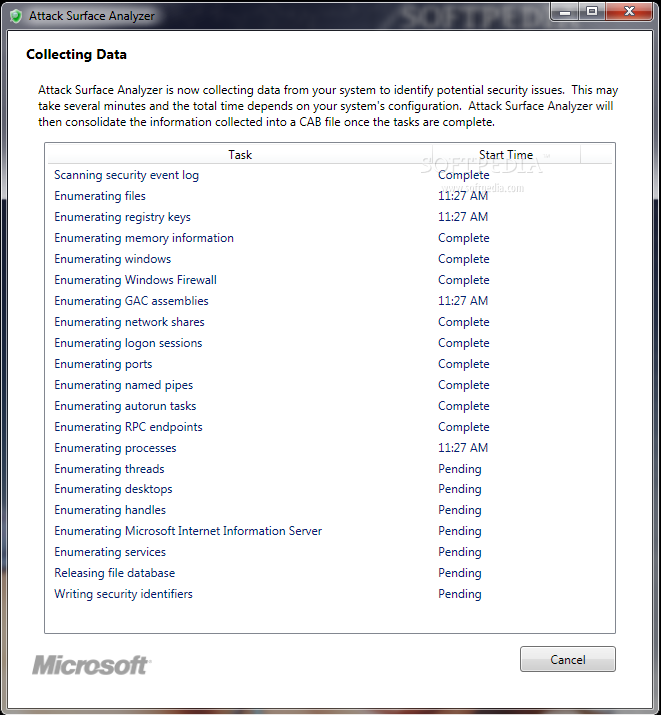This screenshot has width=661, height=715.
Task: Select Enumerating logon sessions task
Action: tap(330, 343)
